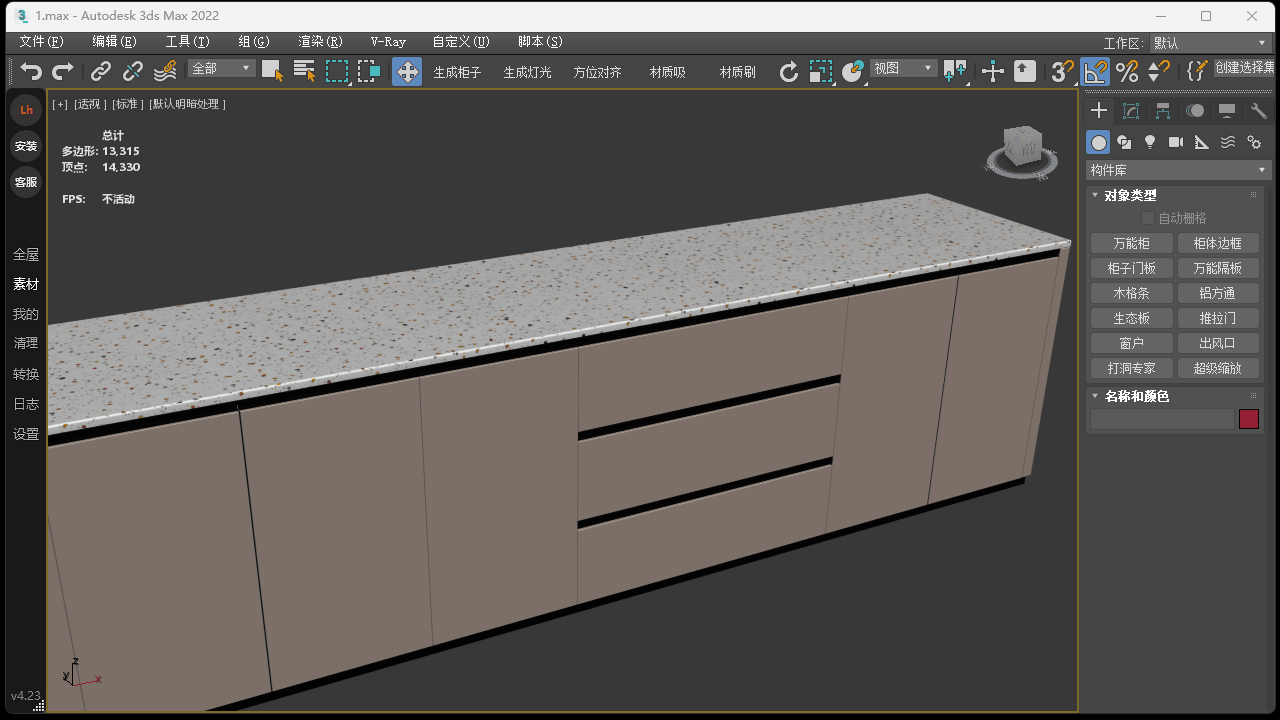Tick the 自动栅格 checkbox
Viewport: 1280px width, 720px height.
coord(1148,218)
